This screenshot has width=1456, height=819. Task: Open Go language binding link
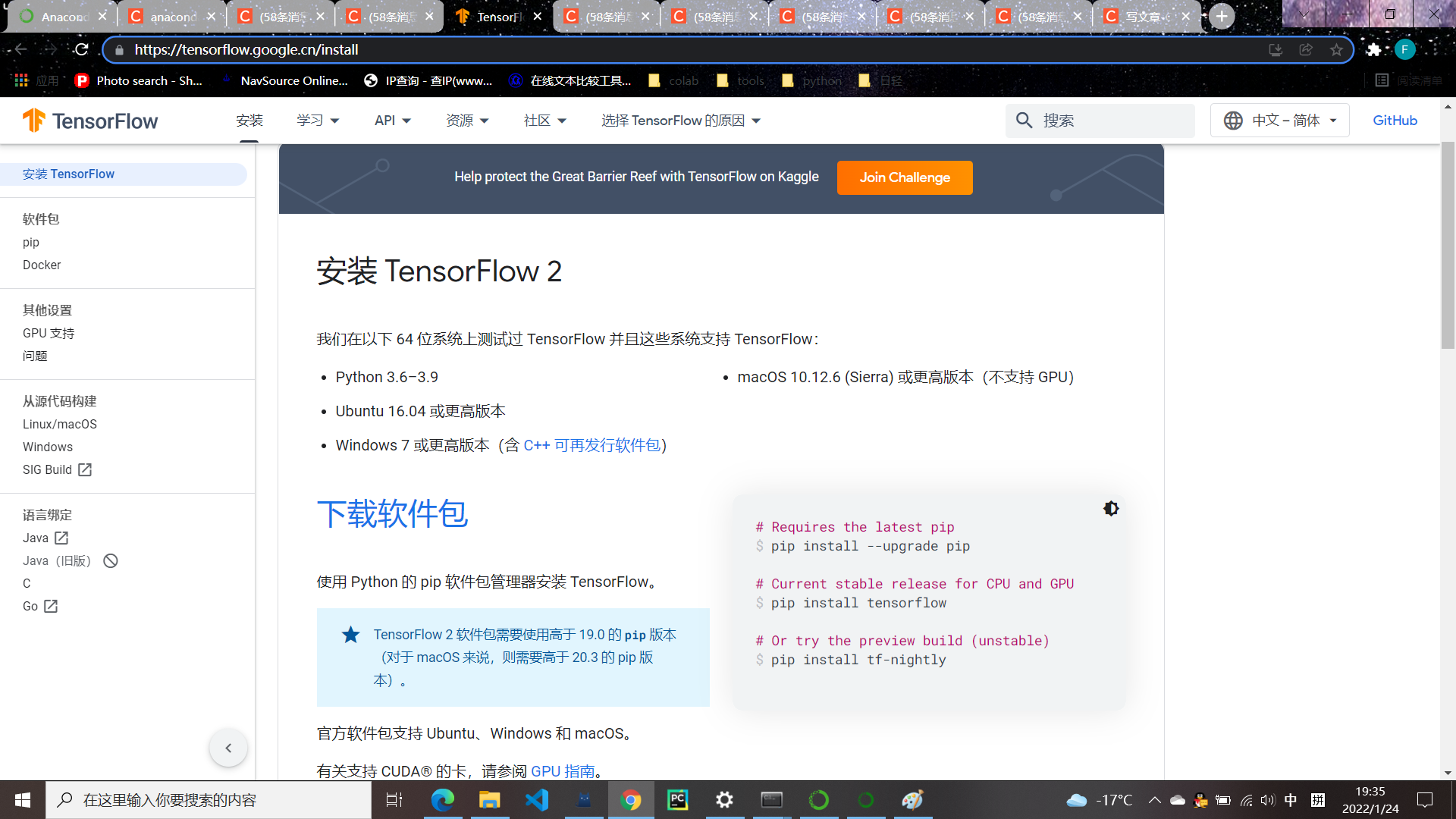pyautogui.click(x=40, y=607)
